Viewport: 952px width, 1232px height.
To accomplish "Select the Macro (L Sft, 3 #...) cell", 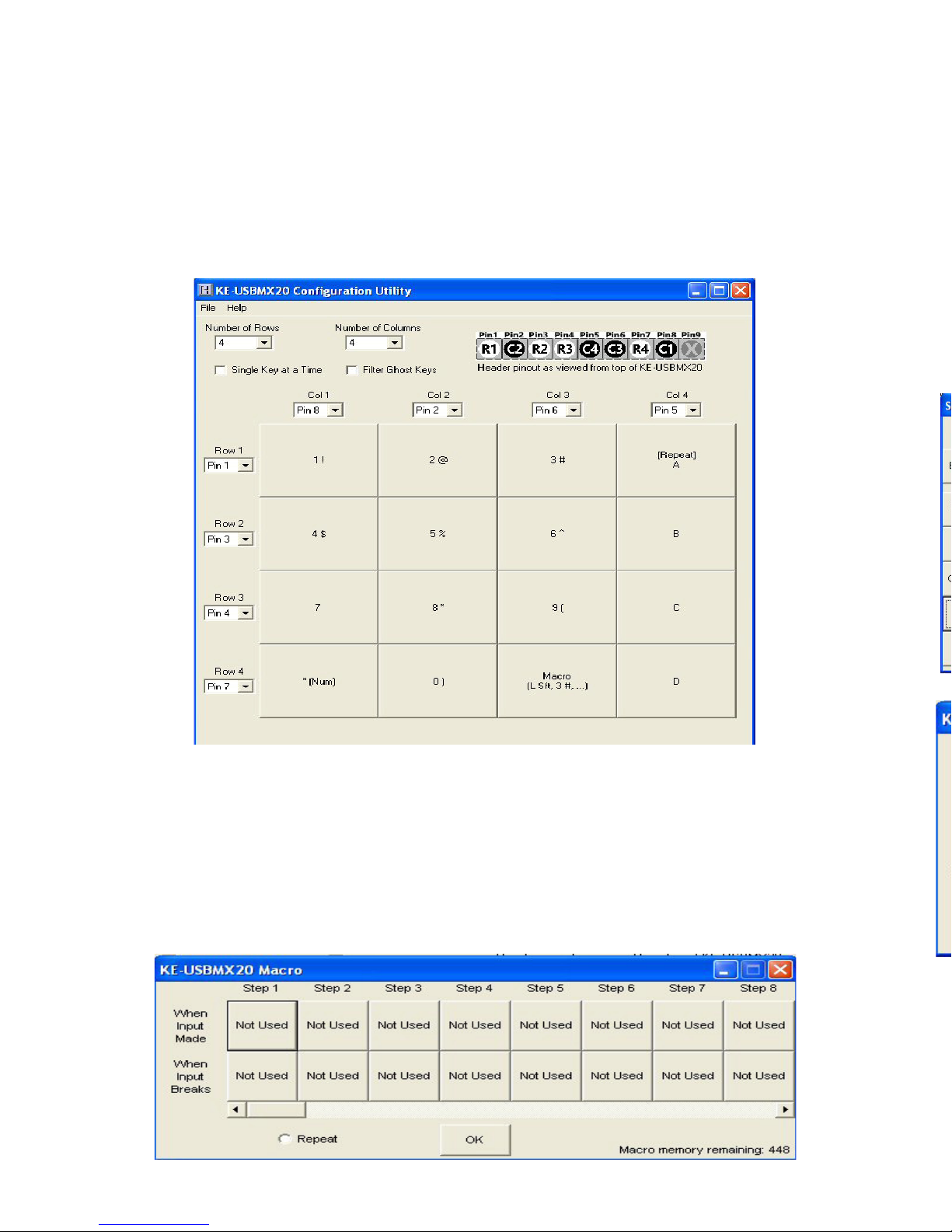I will (557, 681).
